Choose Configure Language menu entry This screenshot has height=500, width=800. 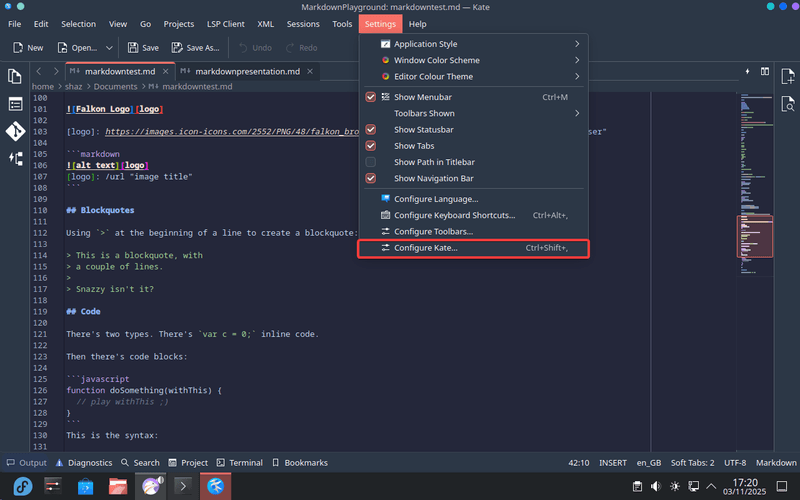pos(474,199)
